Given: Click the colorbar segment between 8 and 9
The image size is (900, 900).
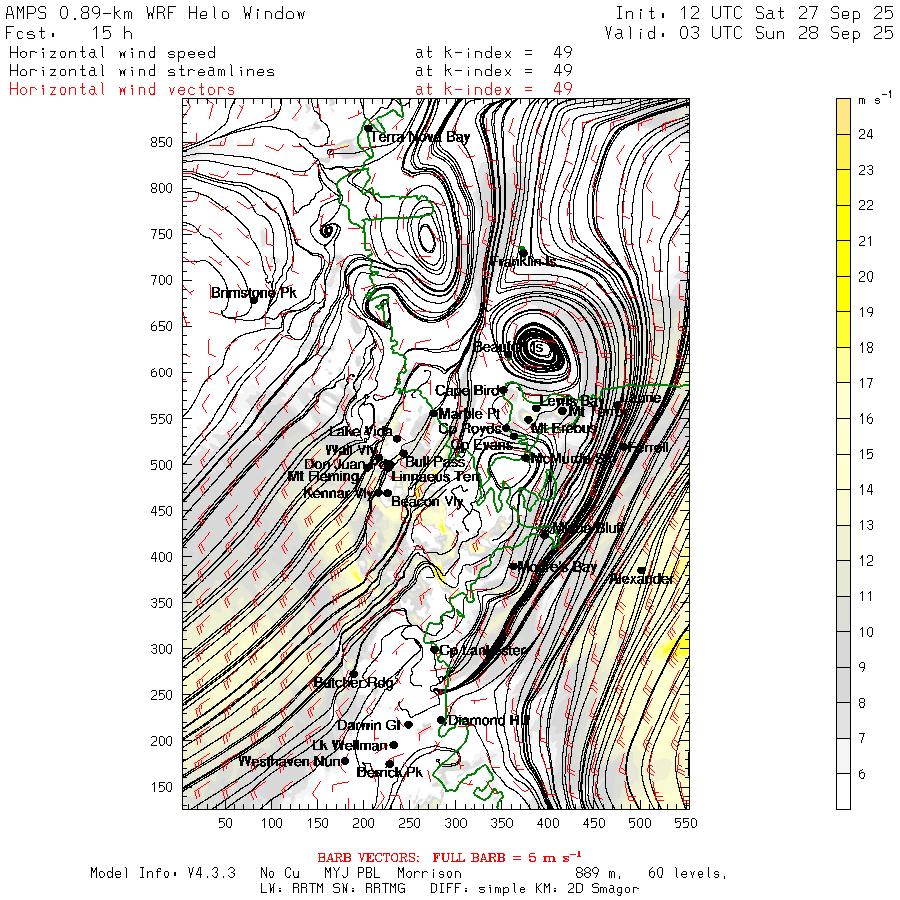Looking at the screenshot, I should (843, 685).
